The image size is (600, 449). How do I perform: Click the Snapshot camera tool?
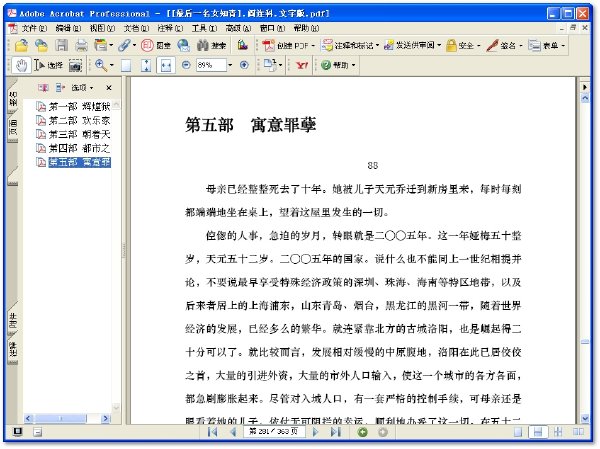point(75,65)
